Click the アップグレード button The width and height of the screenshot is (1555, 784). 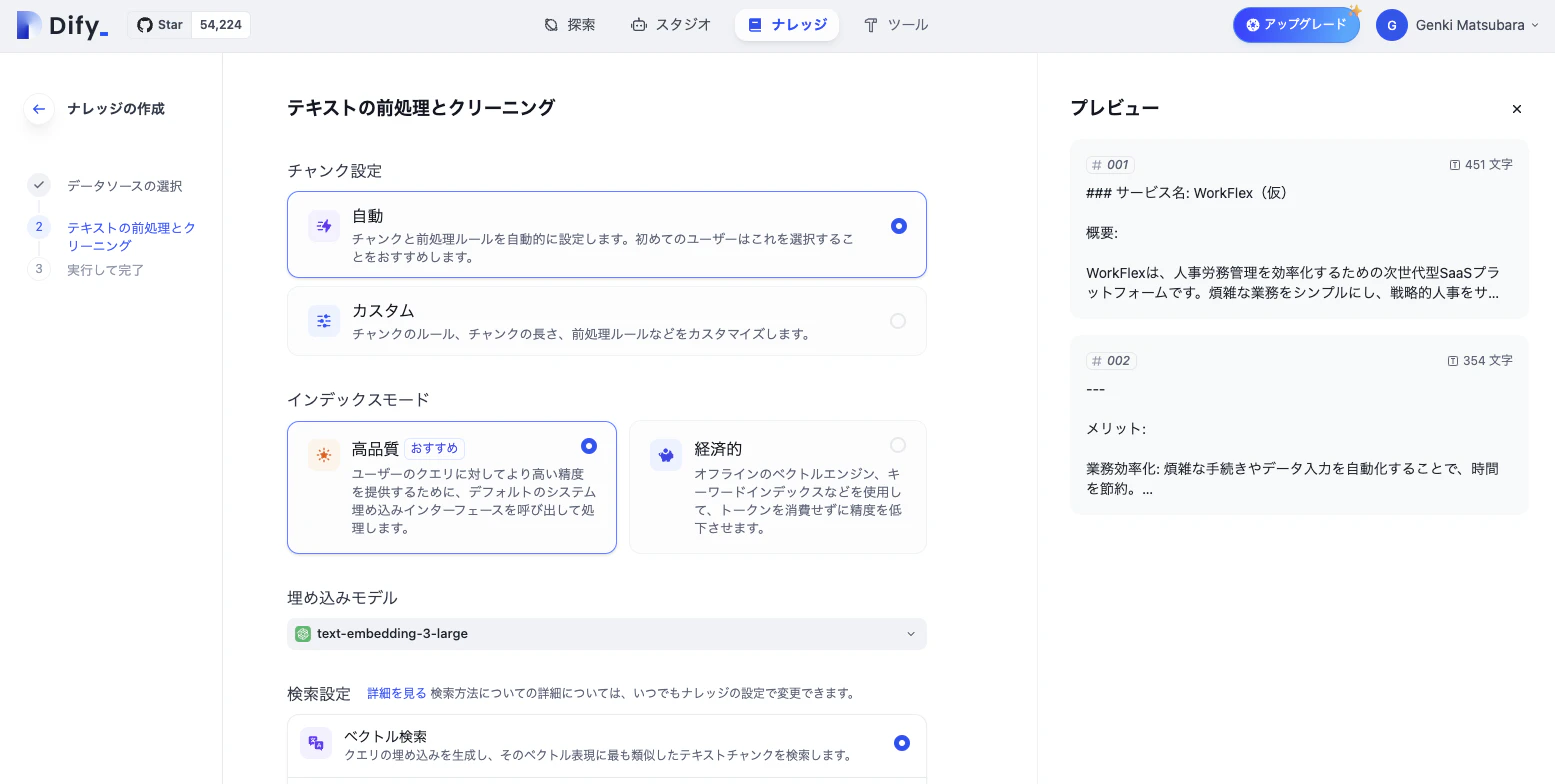click(1296, 25)
